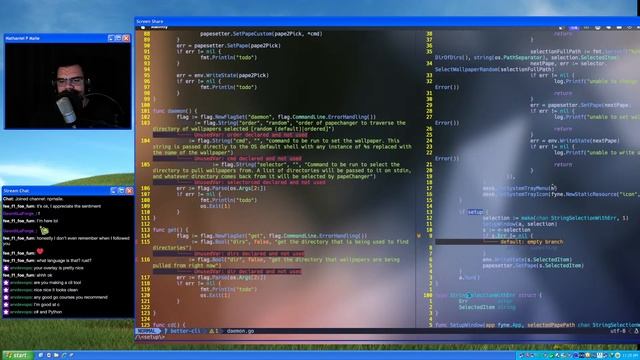Click "func daemon() {" on line 101

click(x=175, y=111)
